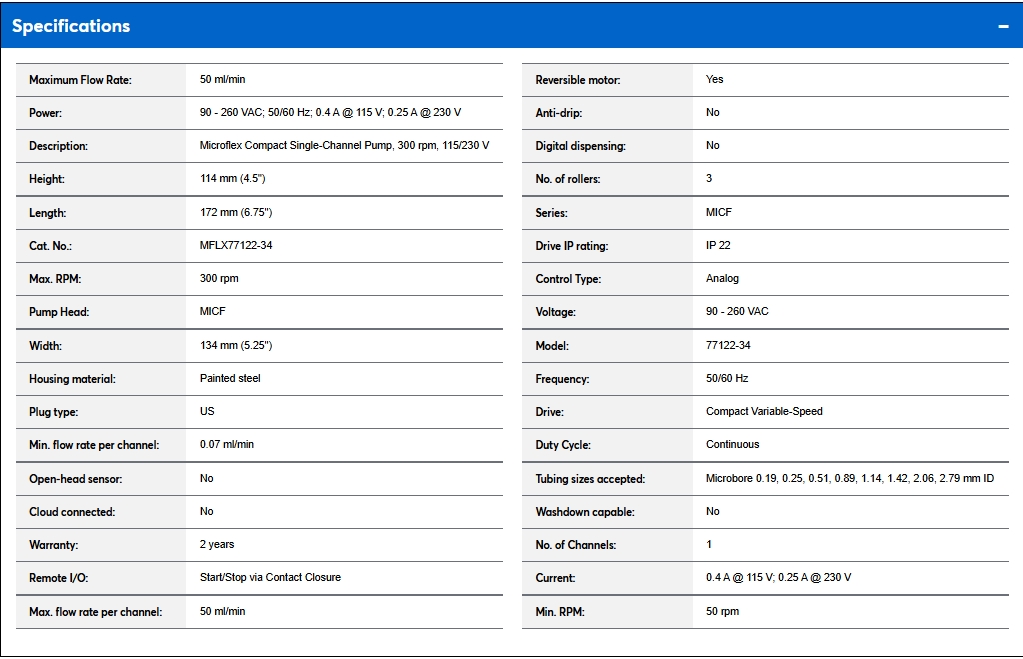1023x659 pixels.
Task: Select the Continuous duty cycle value
Action: click(x=732, y=445)
